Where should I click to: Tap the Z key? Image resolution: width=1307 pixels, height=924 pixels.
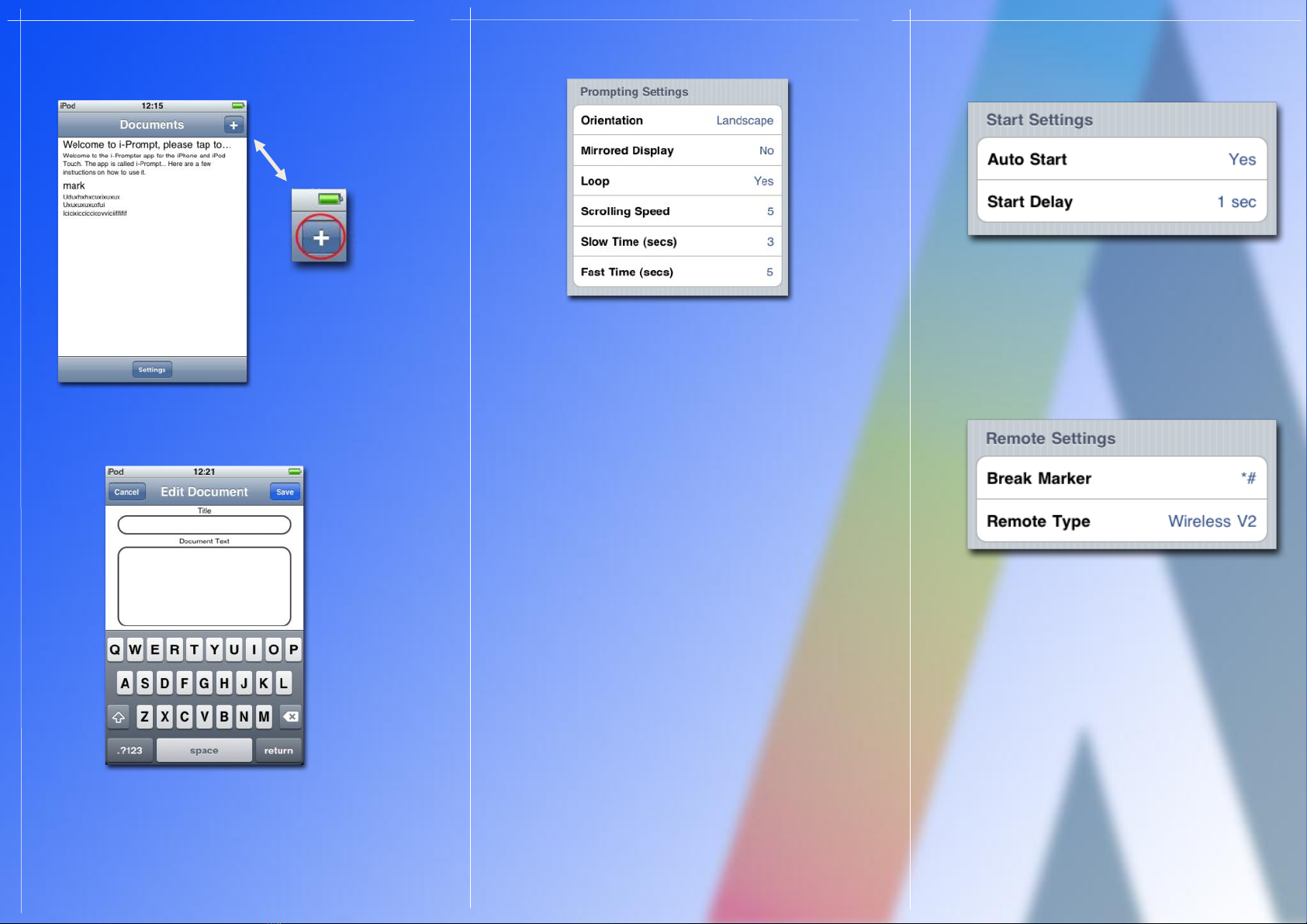[x=145, y=717]
